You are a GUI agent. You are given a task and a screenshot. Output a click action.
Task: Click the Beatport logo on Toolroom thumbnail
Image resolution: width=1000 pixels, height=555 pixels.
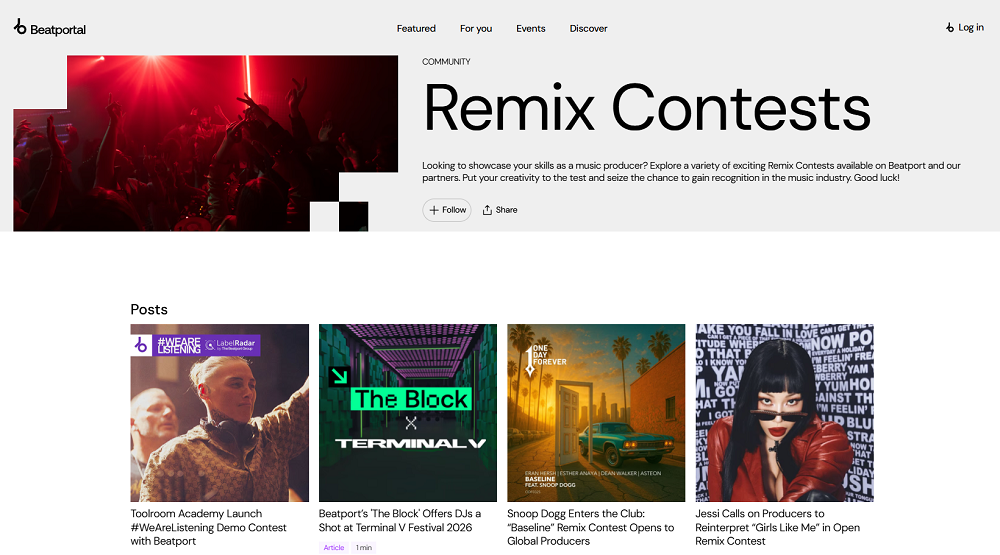pyautogui.click(x=141, y=345)
